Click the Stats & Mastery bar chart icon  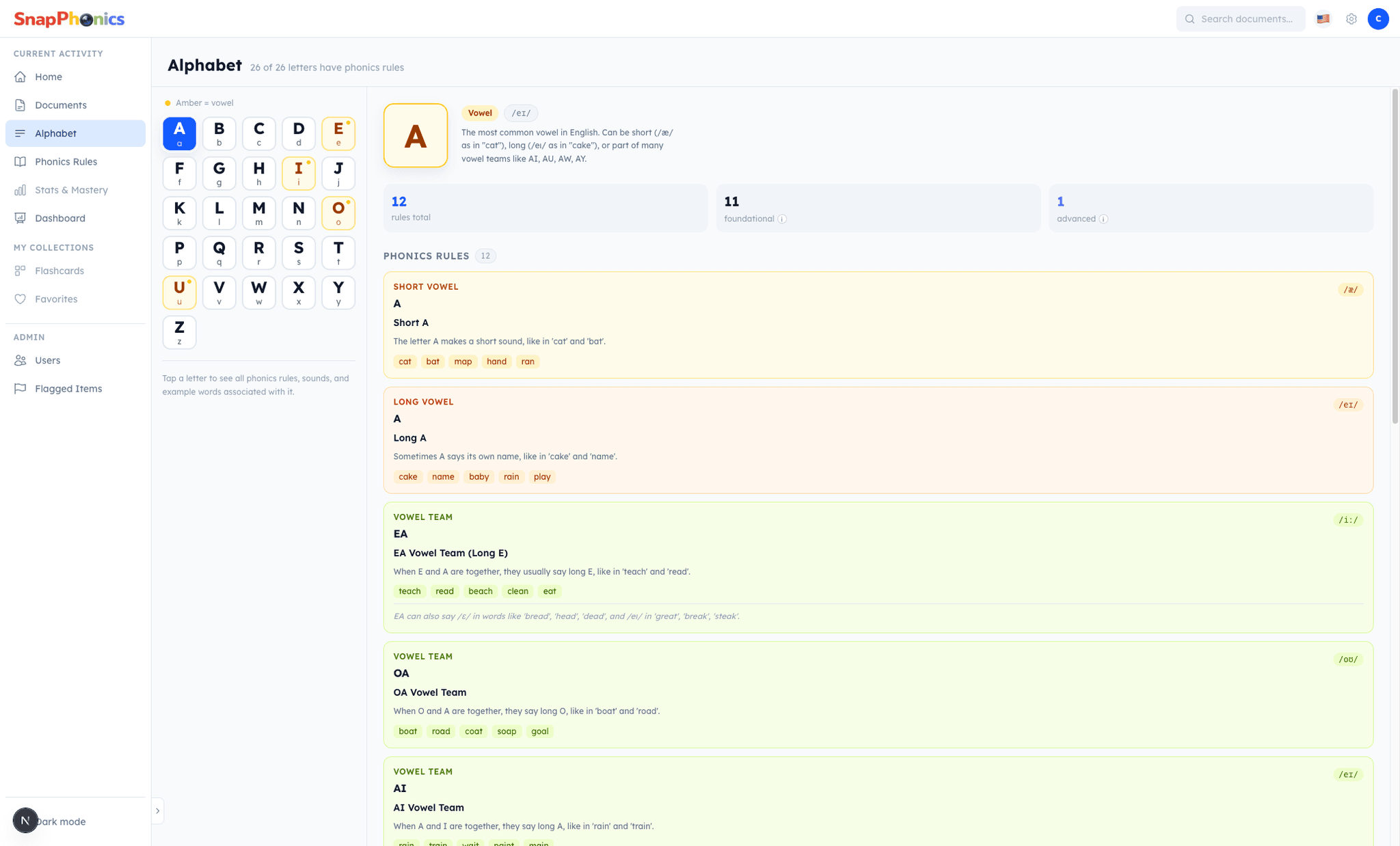[21, 190]
